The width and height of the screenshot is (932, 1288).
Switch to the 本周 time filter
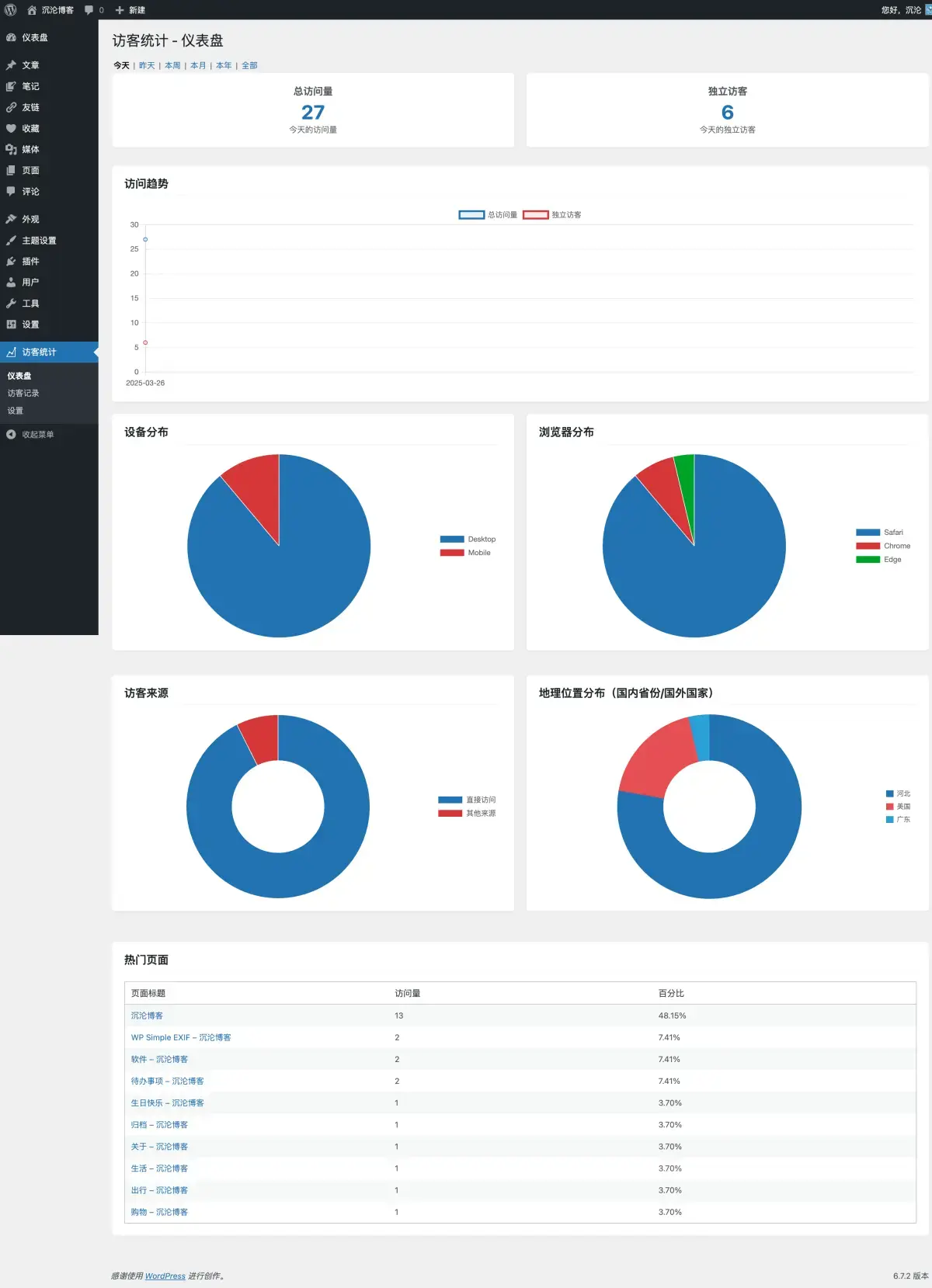[172, 66]
